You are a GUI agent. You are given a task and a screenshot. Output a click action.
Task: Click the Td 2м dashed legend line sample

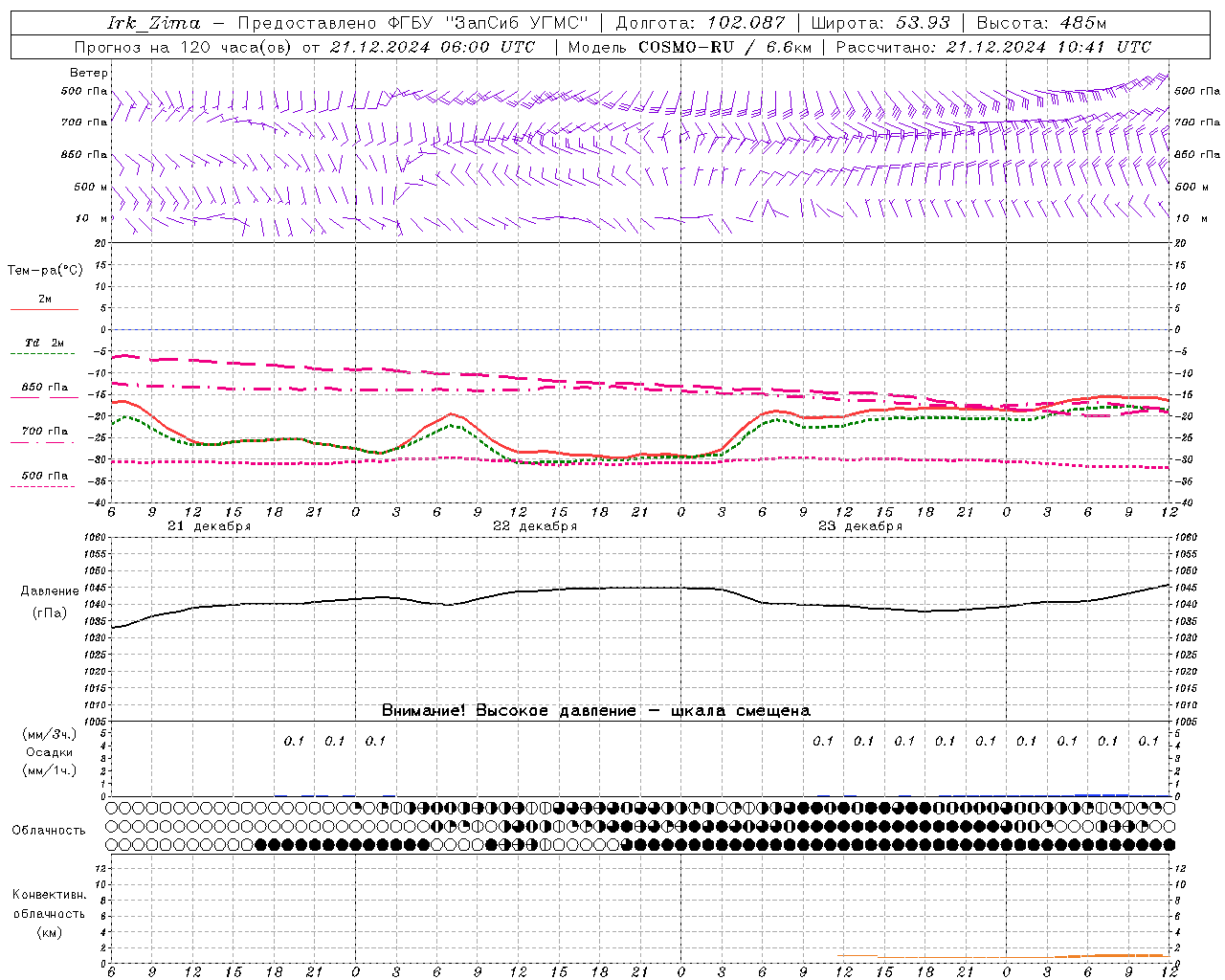pos(42,354)
